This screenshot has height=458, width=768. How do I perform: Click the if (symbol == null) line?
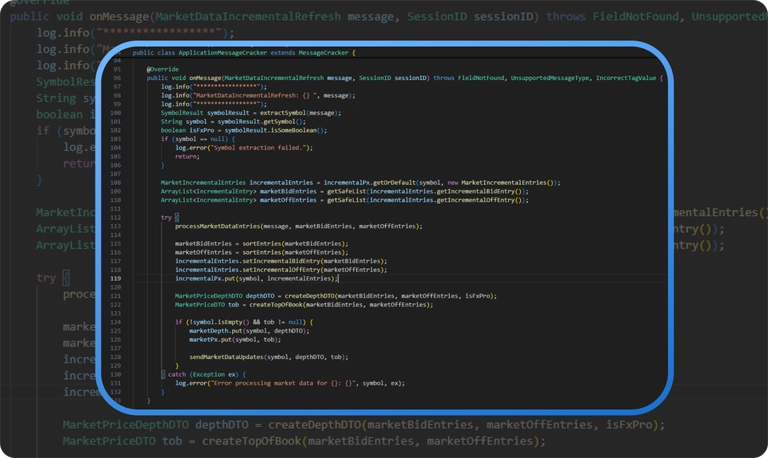(x=198, y=139)
